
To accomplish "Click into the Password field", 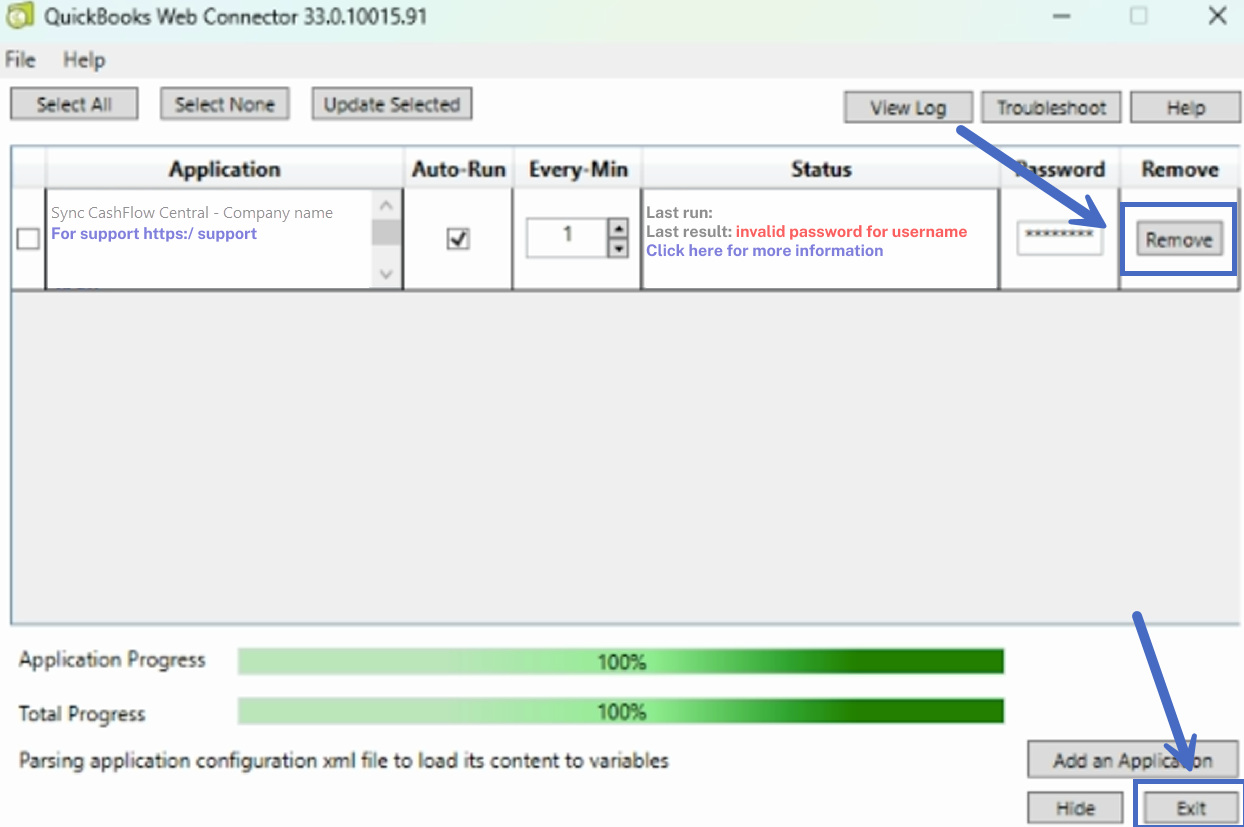I will [1059, 239].
